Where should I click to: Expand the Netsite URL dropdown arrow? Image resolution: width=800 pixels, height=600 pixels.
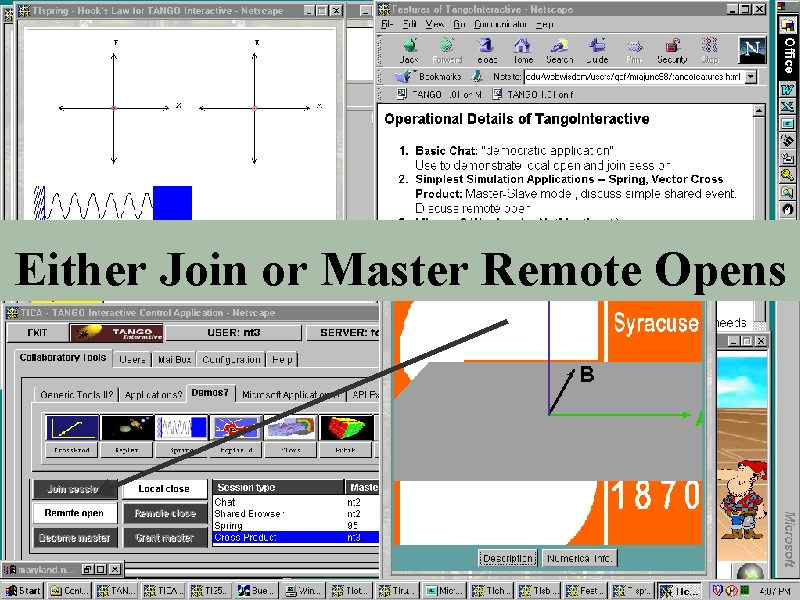[x=751, y=77]
